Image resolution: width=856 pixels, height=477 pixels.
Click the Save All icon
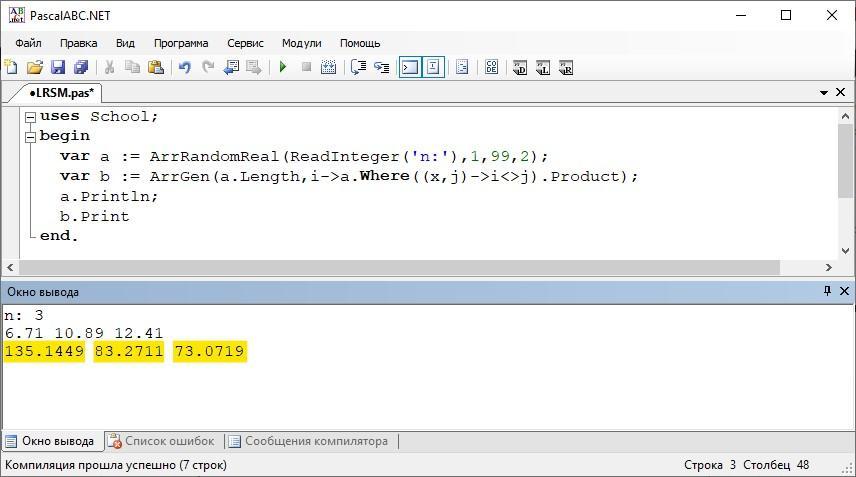pyautogui.click(x=81, y=67)
